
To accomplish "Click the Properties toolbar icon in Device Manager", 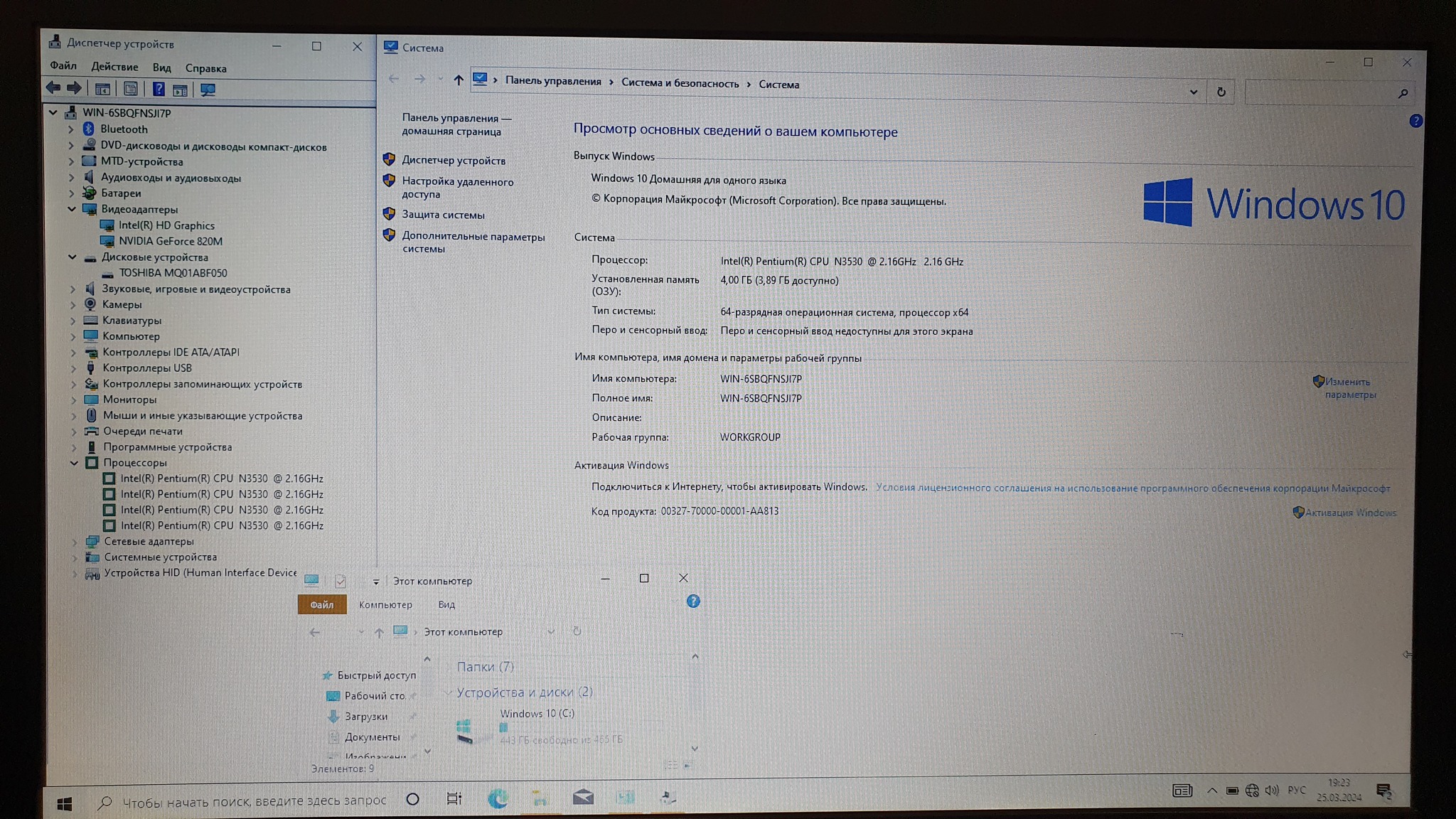I will (x=130, y=89).
